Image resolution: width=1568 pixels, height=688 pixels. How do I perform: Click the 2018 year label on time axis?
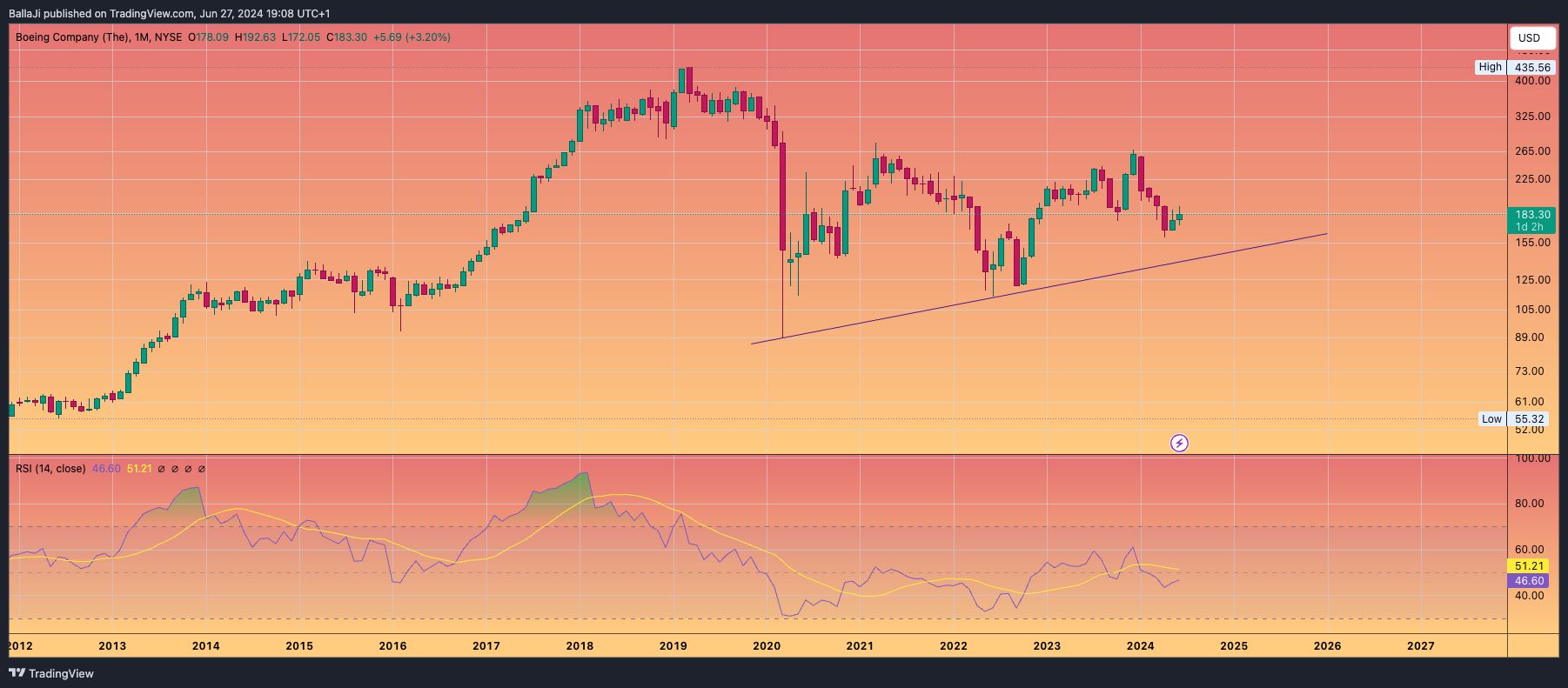(580, 645)
